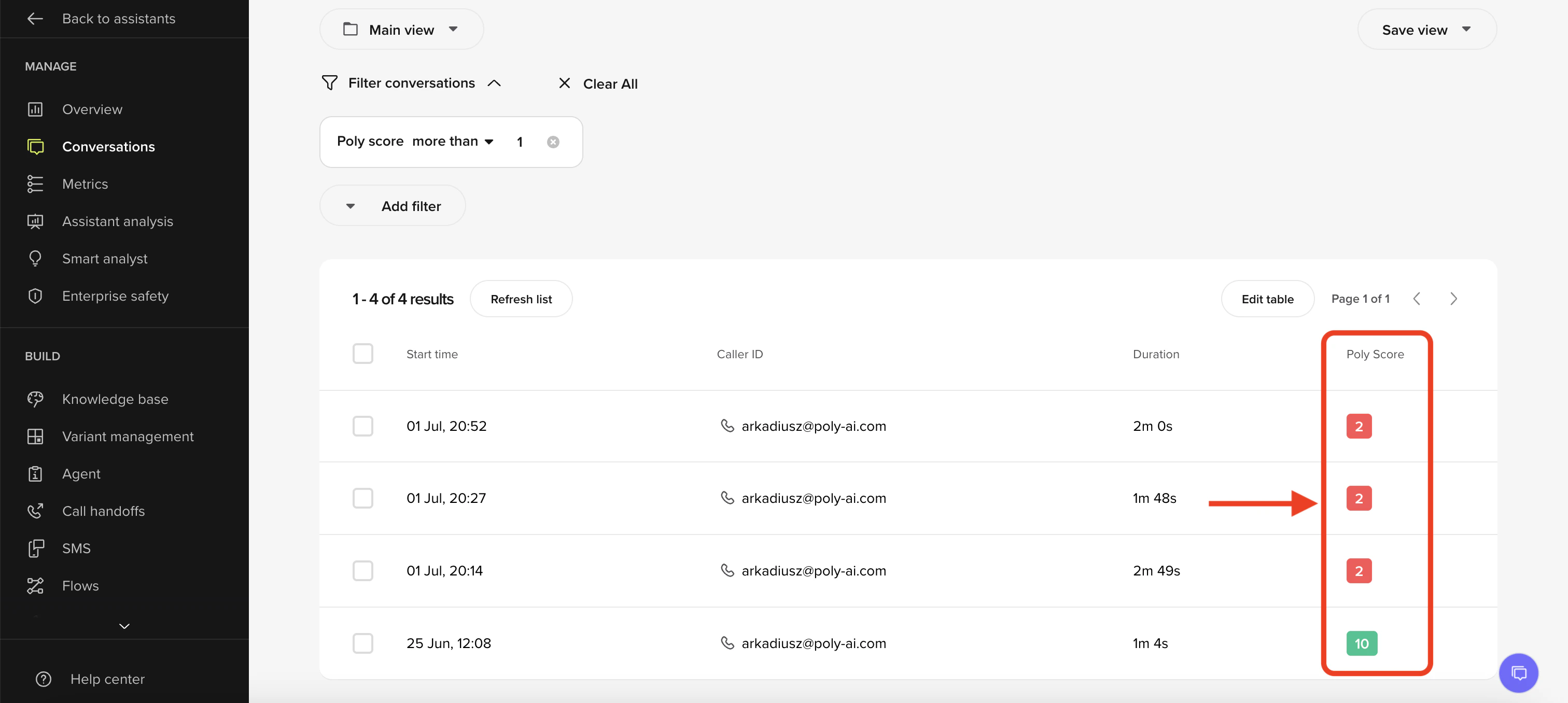Open Smart analyst lightbulb icon
This screenshot has height=703, width=1568.
(35, 259)
